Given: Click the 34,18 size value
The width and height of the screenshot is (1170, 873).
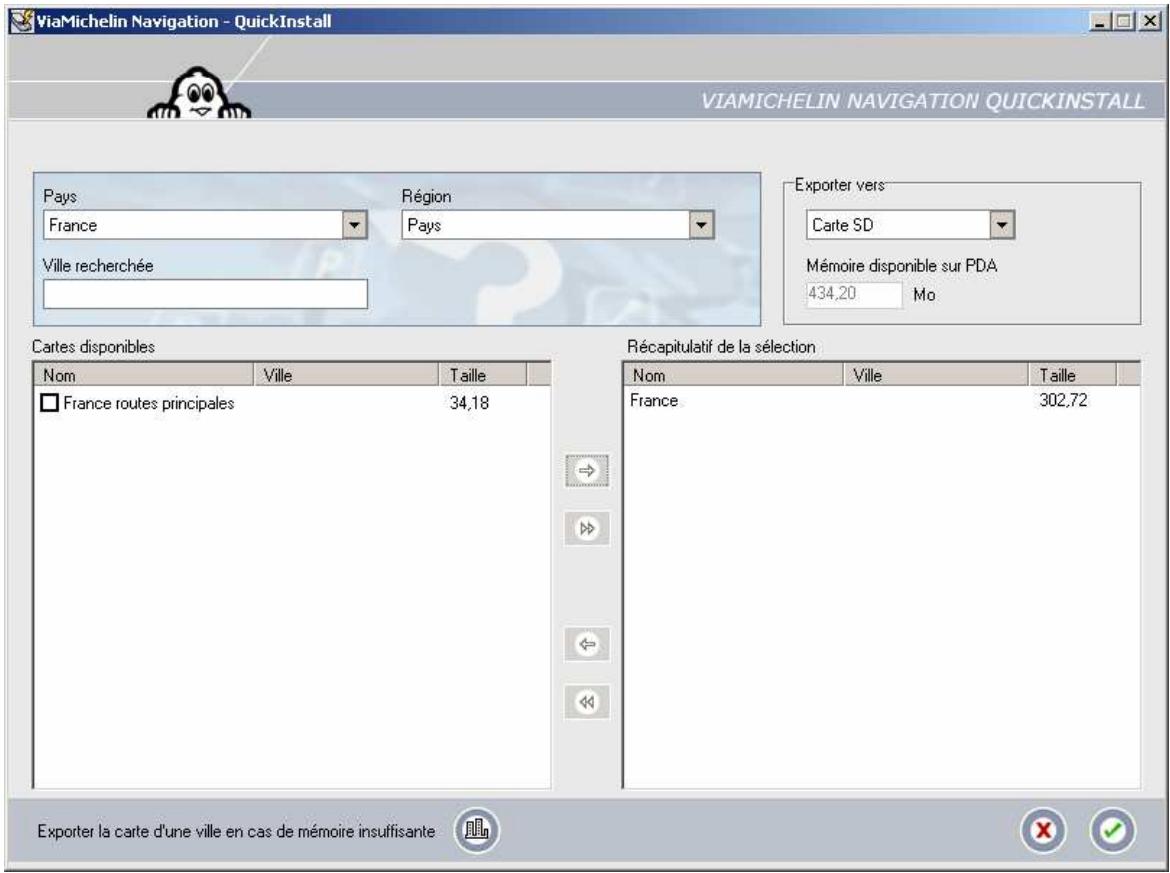Looking at the screenshot, I should [x=469, y=403].
